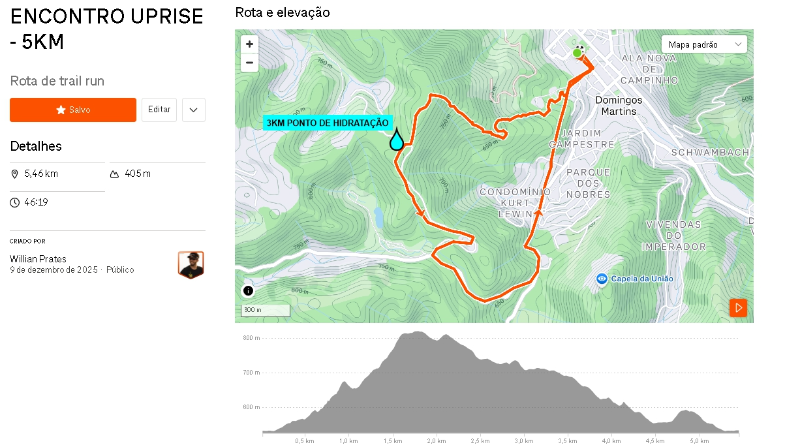Click the map info icon
This screenshot has height=447, width=800.
248,292
